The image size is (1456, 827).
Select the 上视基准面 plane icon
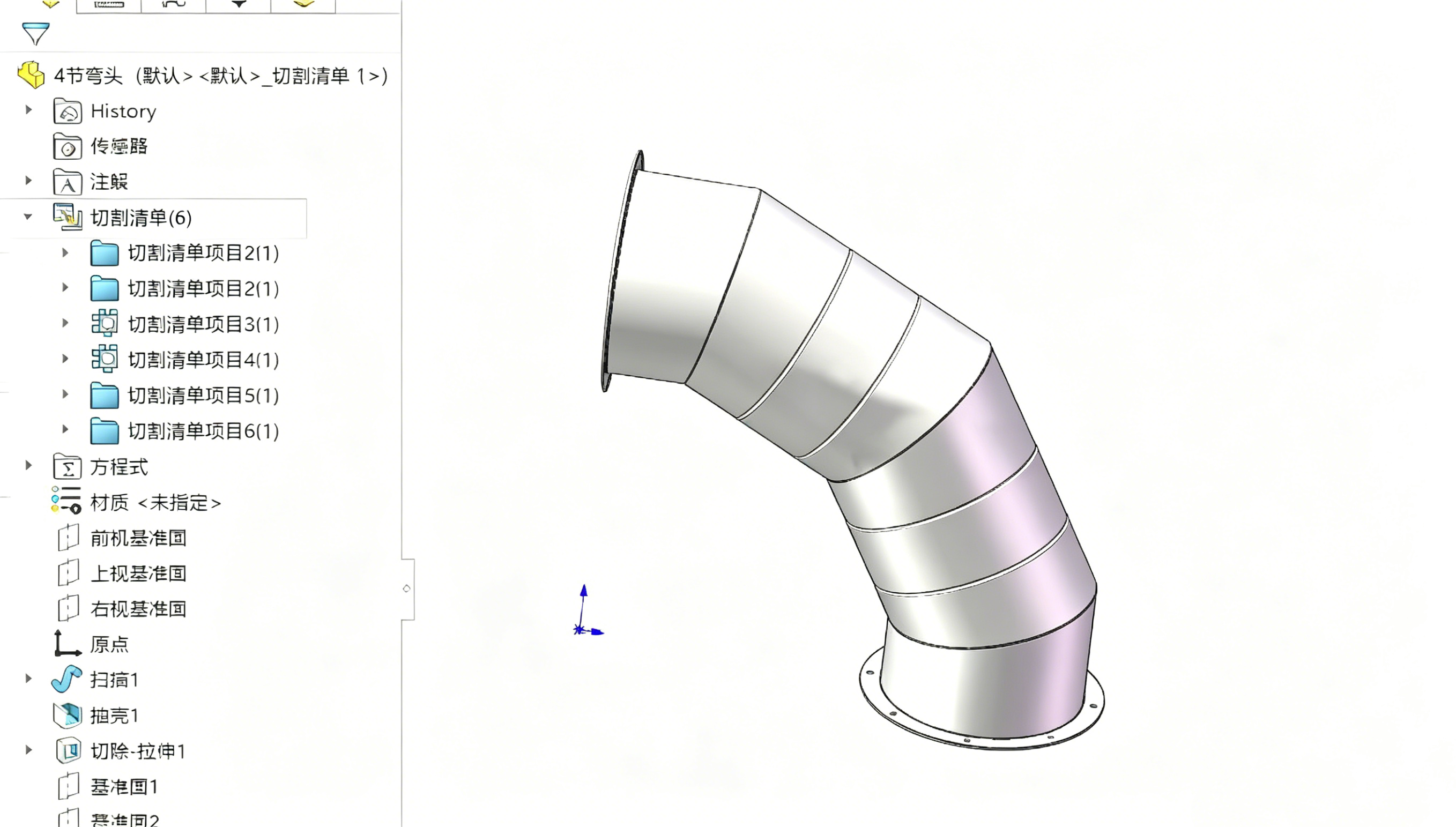(x=68, y=573)
